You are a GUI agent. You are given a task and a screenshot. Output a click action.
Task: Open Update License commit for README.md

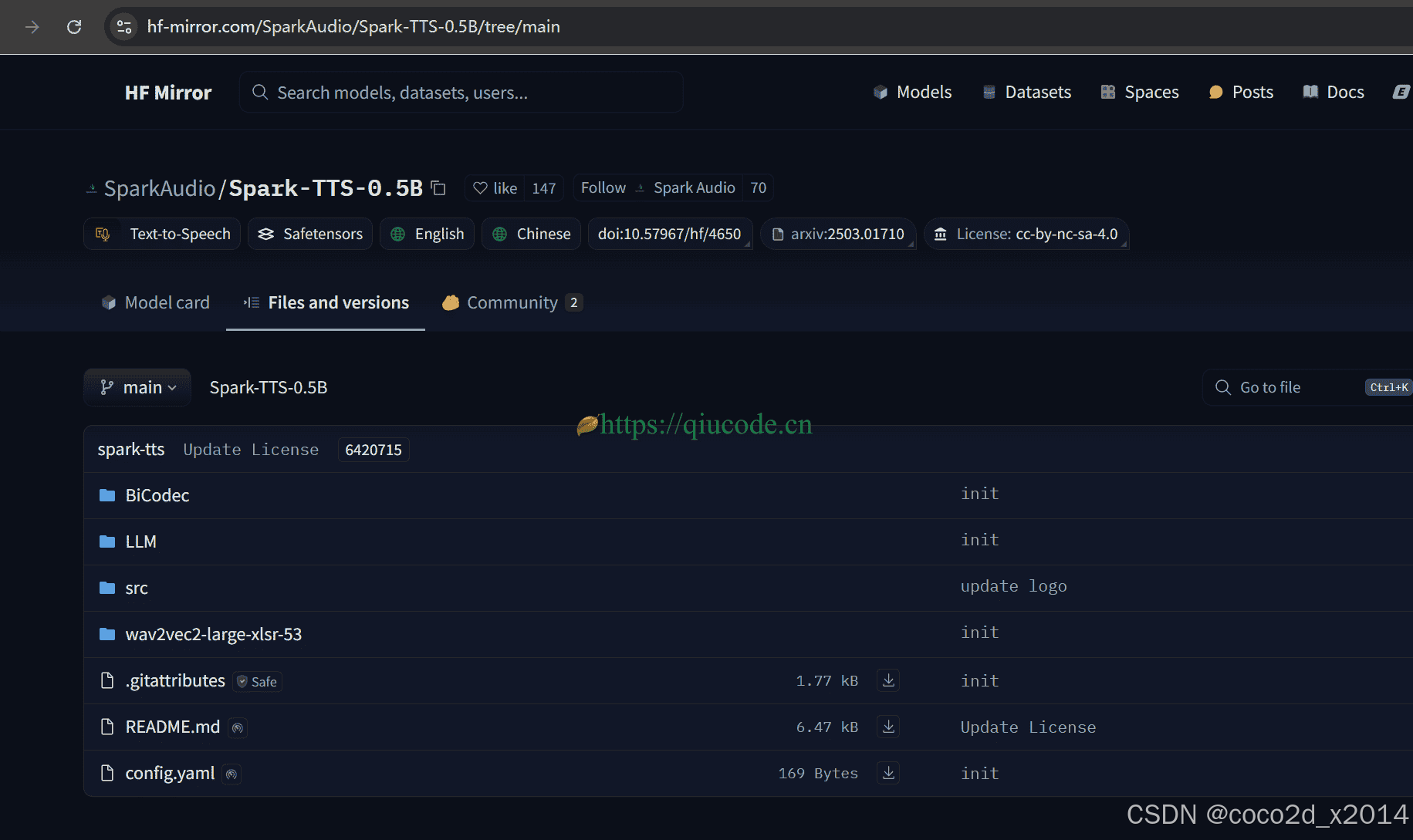(1028, 727)
